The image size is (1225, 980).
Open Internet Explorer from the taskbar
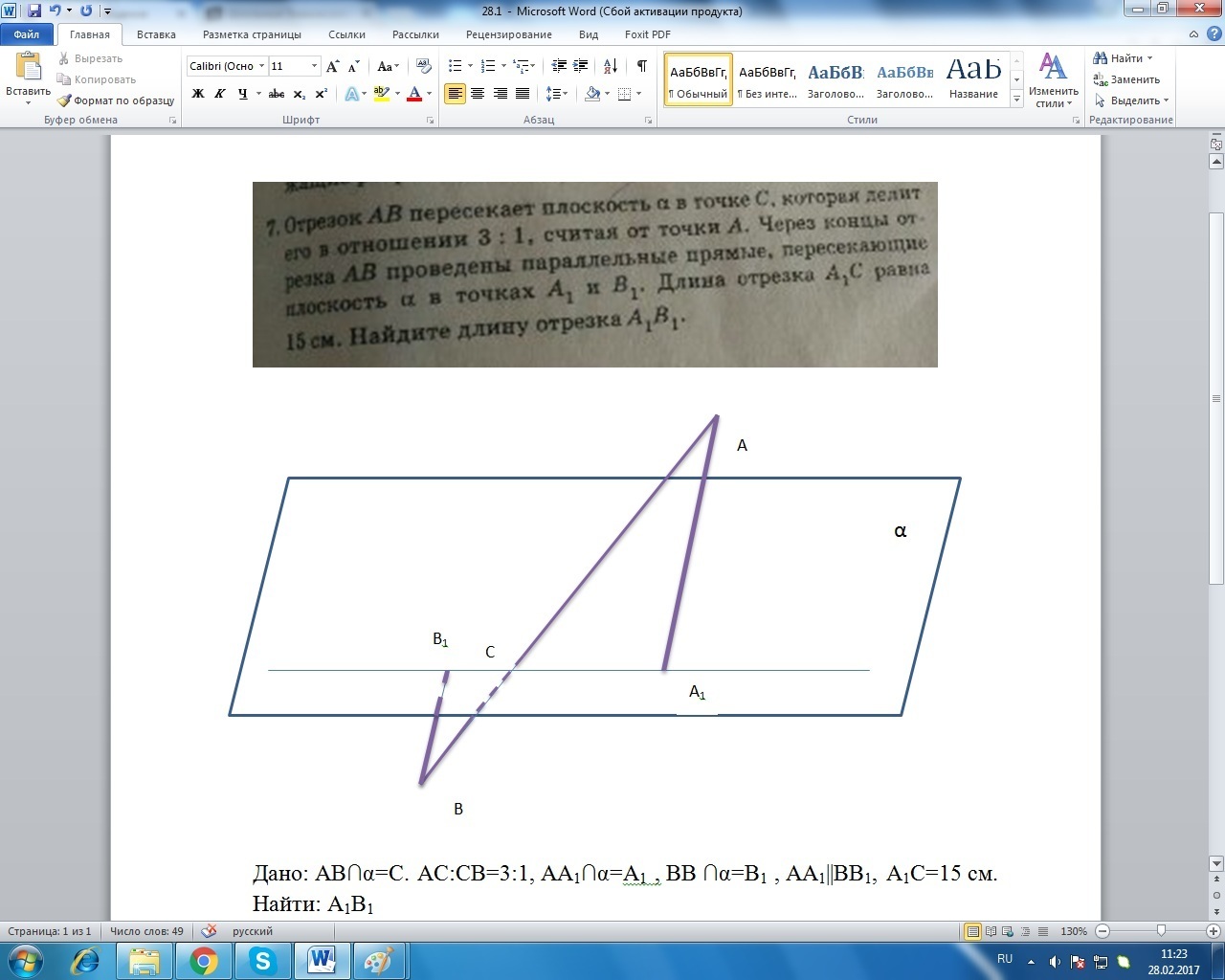click(x=86, y=961)
